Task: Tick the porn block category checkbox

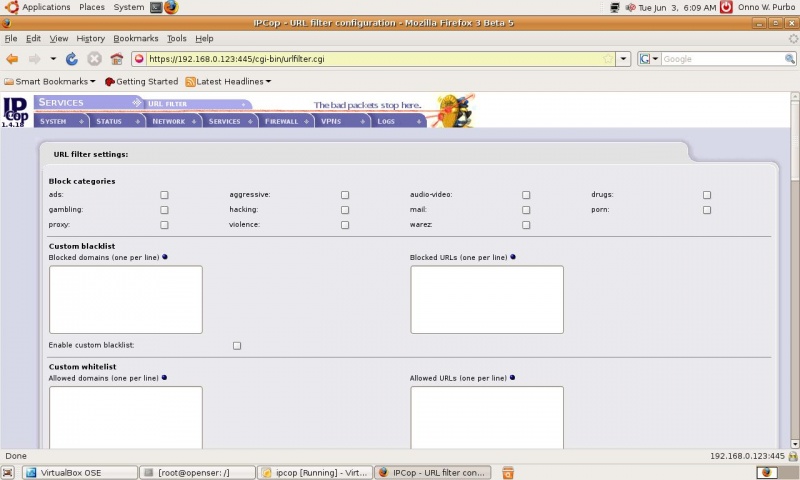Action: pyautogui.click(x=706, y=210)
